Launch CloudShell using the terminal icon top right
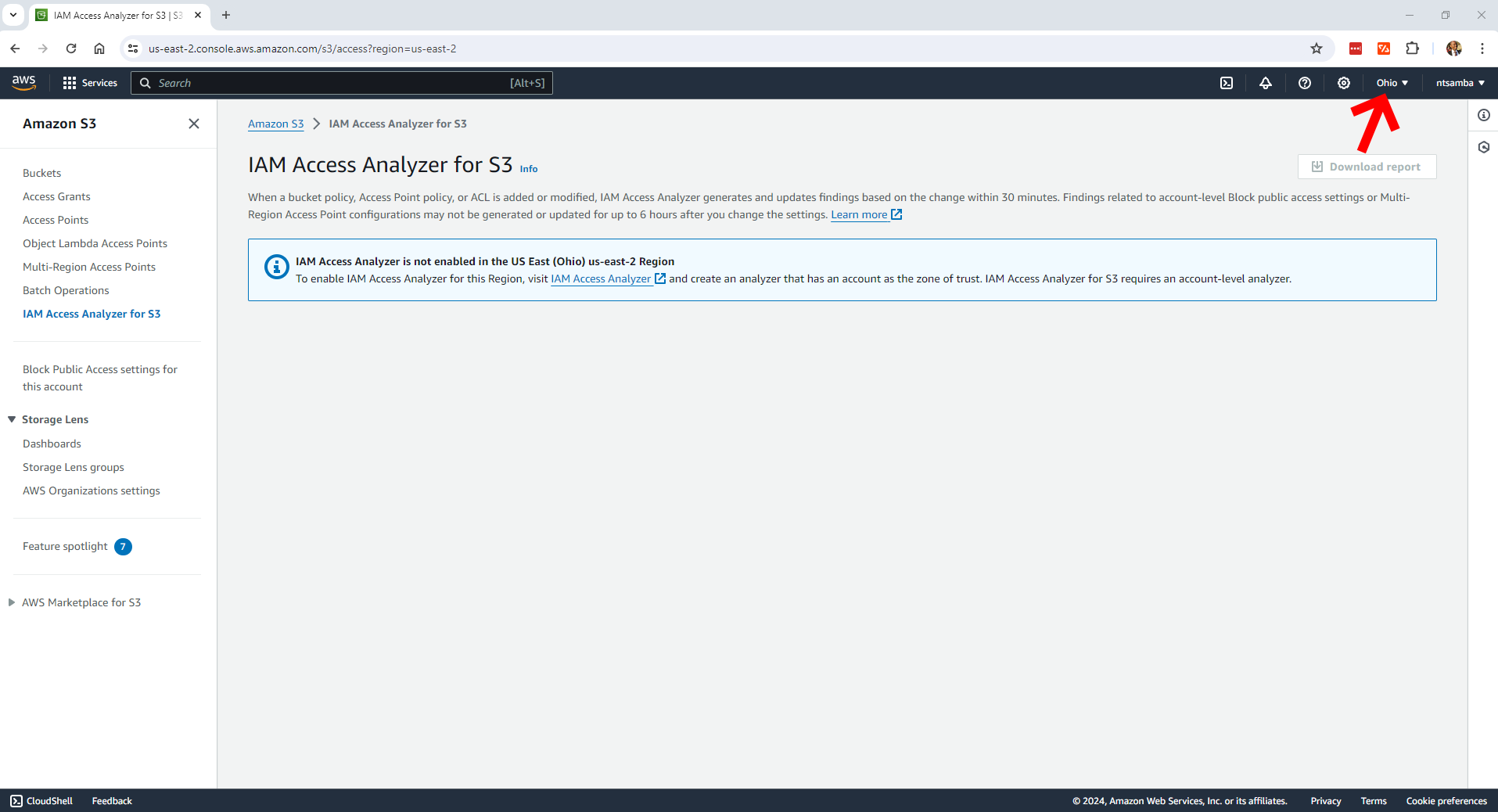 pyautogui.click(x=1227, y=83)
